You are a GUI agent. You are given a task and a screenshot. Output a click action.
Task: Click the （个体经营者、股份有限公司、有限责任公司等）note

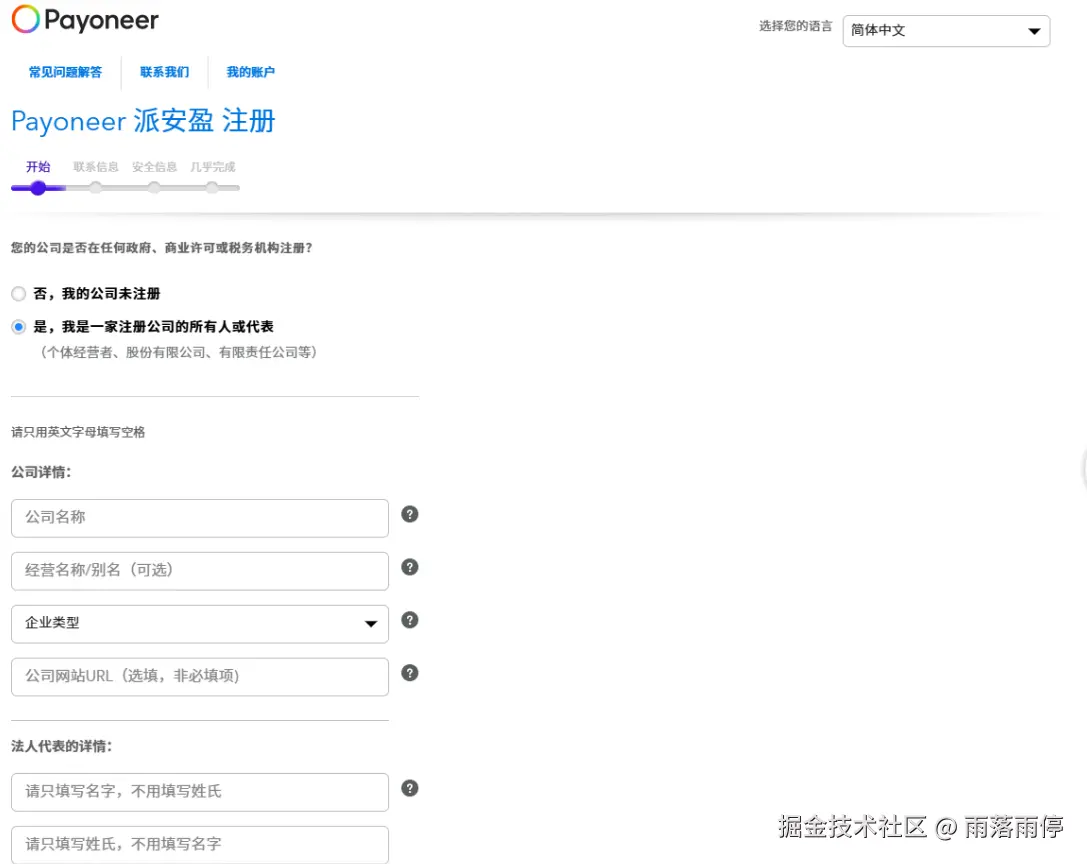pos(178,352)
